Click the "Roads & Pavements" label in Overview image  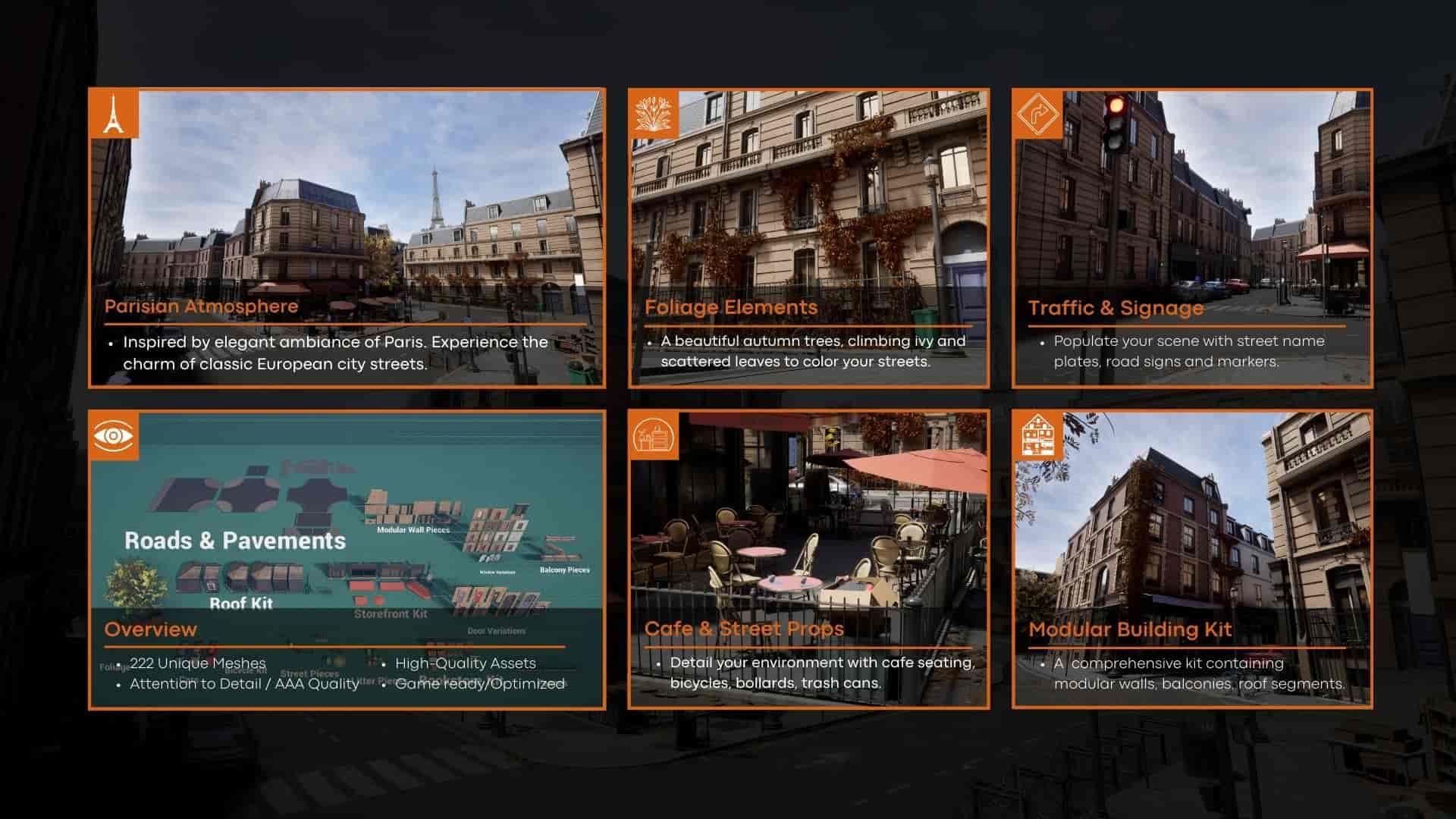(x=235, y=541)
